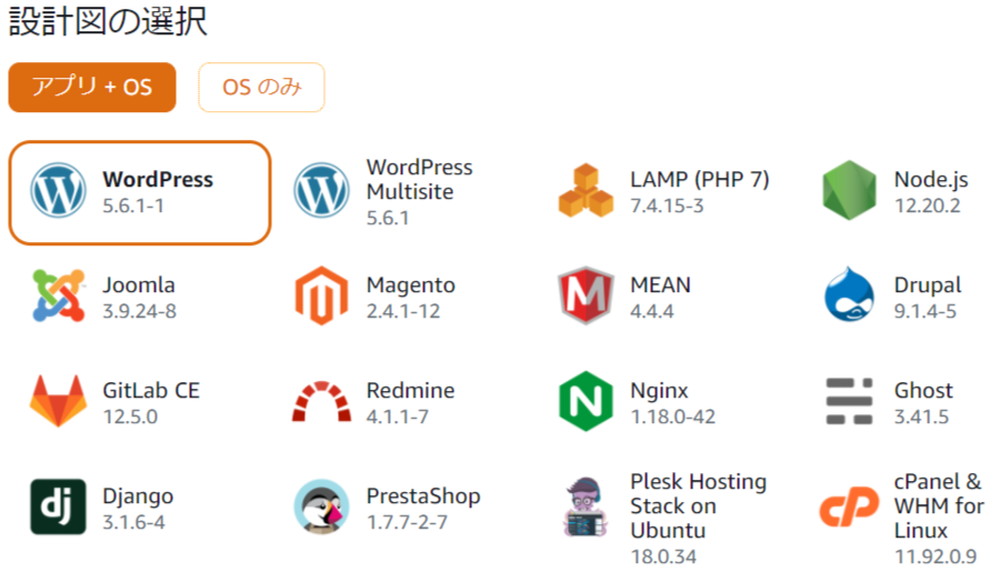
Task: Click the LAMP (PHP 7) orange cubes icon
Action: point(585,190)
